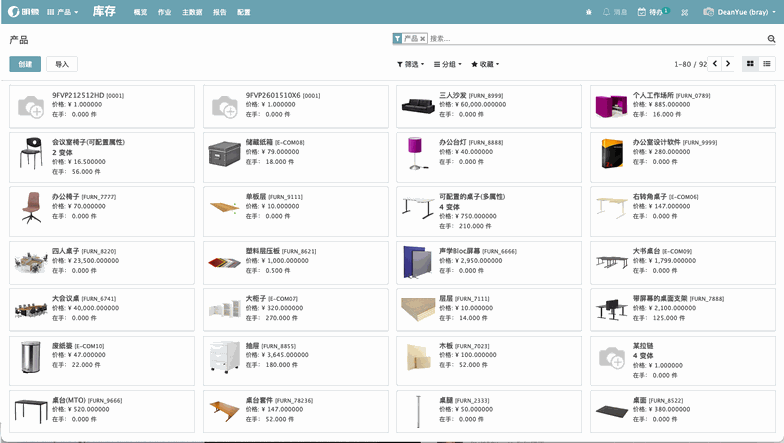Click the 导入 button

tap(62, 64)
